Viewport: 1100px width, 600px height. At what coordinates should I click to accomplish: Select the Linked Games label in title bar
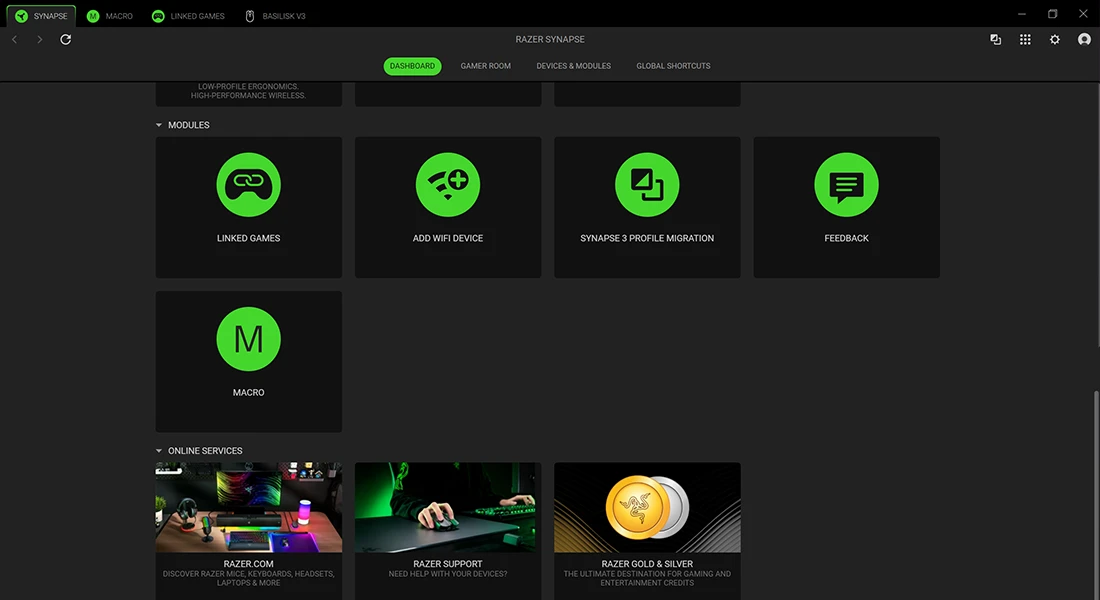198,16
